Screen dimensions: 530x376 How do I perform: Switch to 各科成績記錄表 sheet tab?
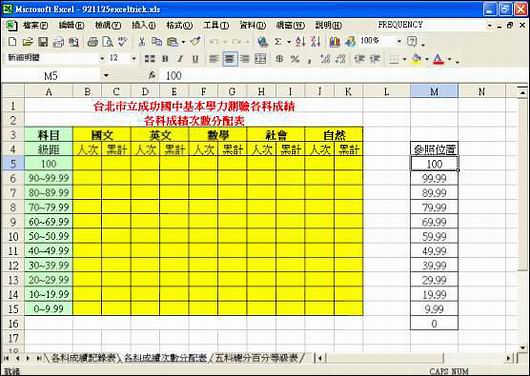pos(83,358)
